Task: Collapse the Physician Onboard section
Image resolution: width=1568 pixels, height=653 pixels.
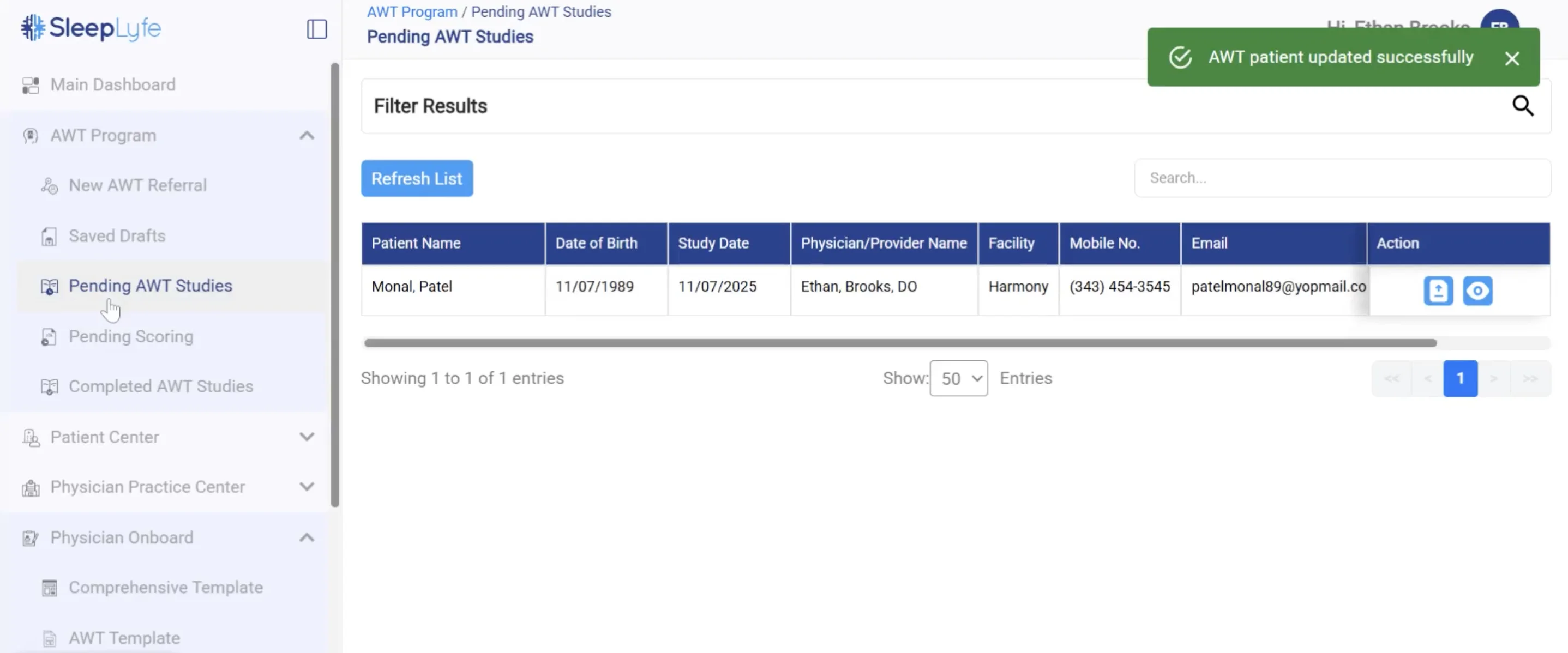Action: pos(307,537)
